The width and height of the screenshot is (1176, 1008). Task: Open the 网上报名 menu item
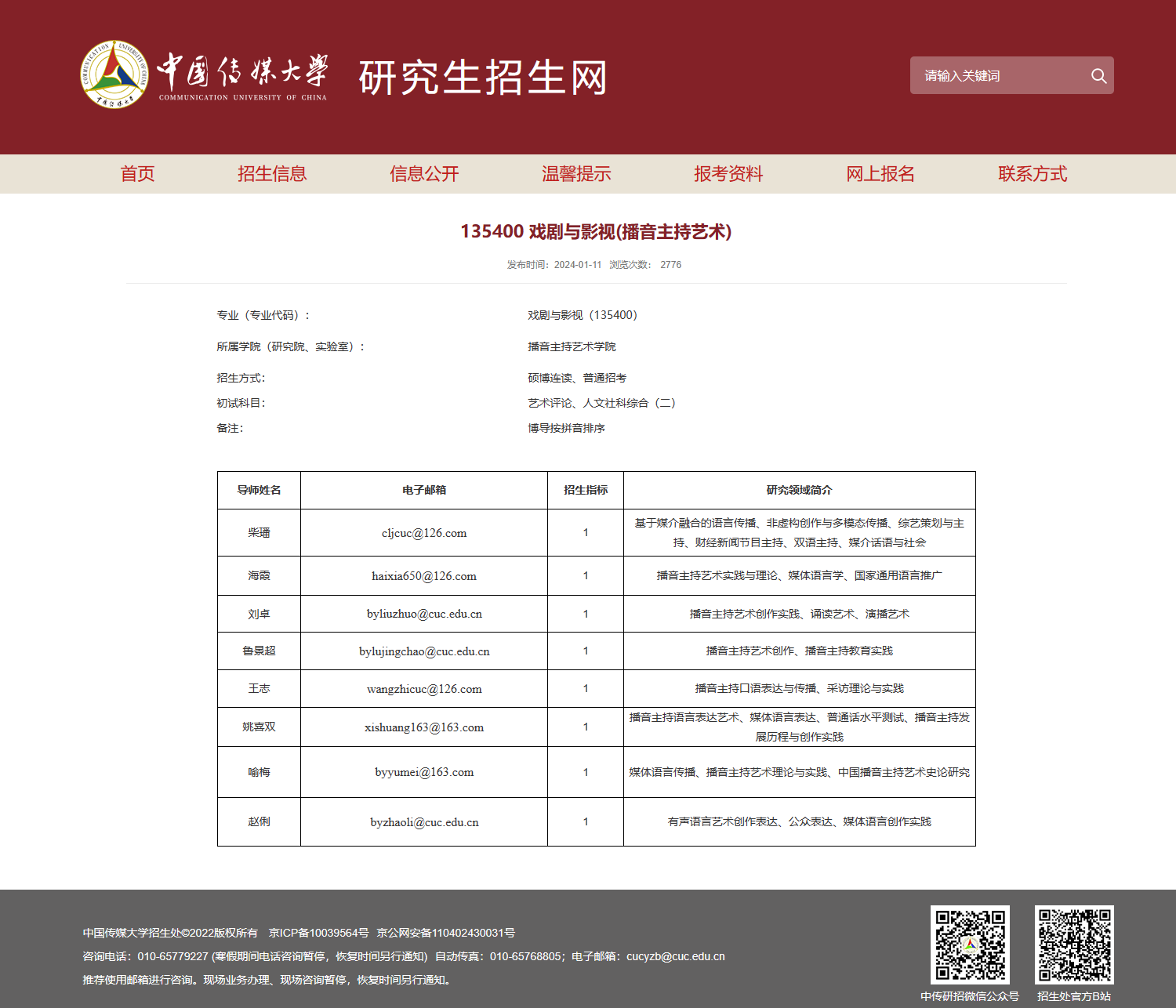880,174
